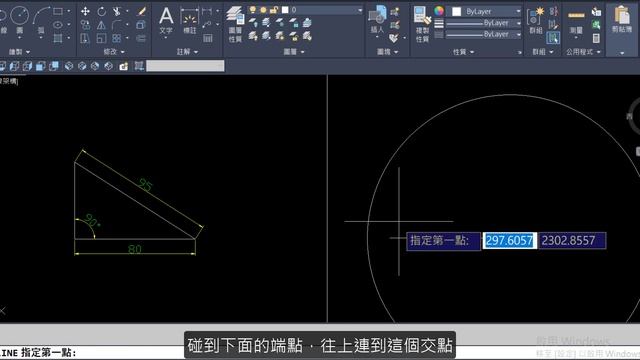
Task: Activate the Trim scissors tool
Action: tap(117, 11)
